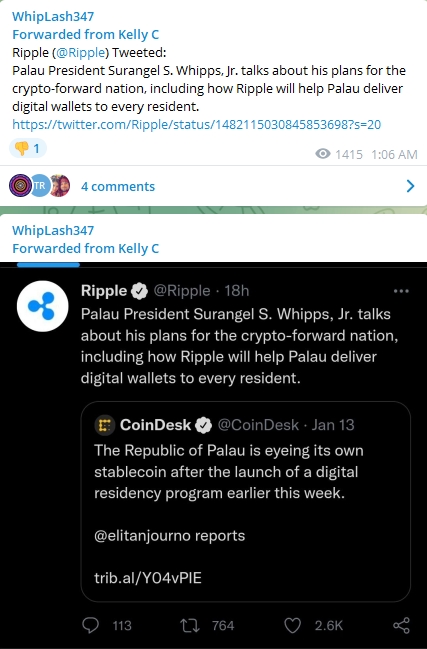Like the tweet with the heart icon
The width and height of the screenshot is (427, 649).
pos(293,625)
